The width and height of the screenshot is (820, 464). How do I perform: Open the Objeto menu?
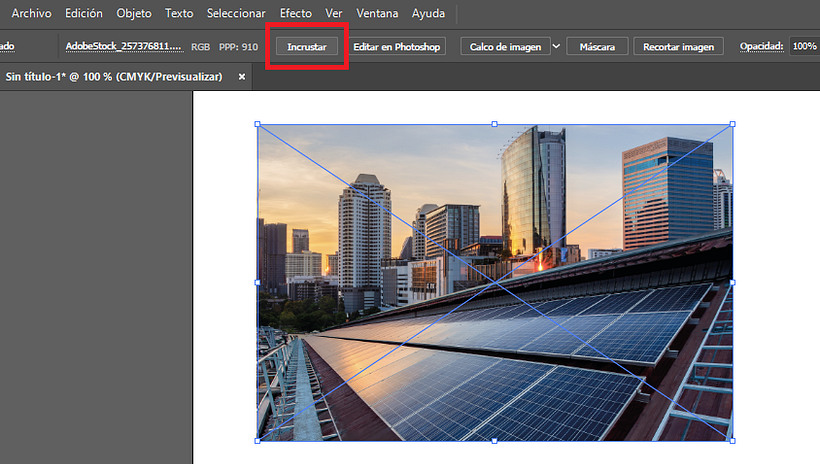[134, 14]
